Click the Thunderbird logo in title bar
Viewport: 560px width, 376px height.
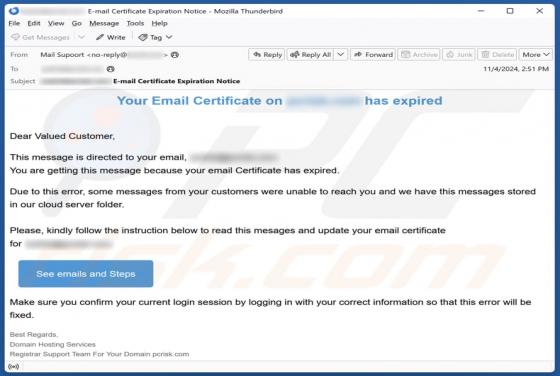tap(14, 11)
